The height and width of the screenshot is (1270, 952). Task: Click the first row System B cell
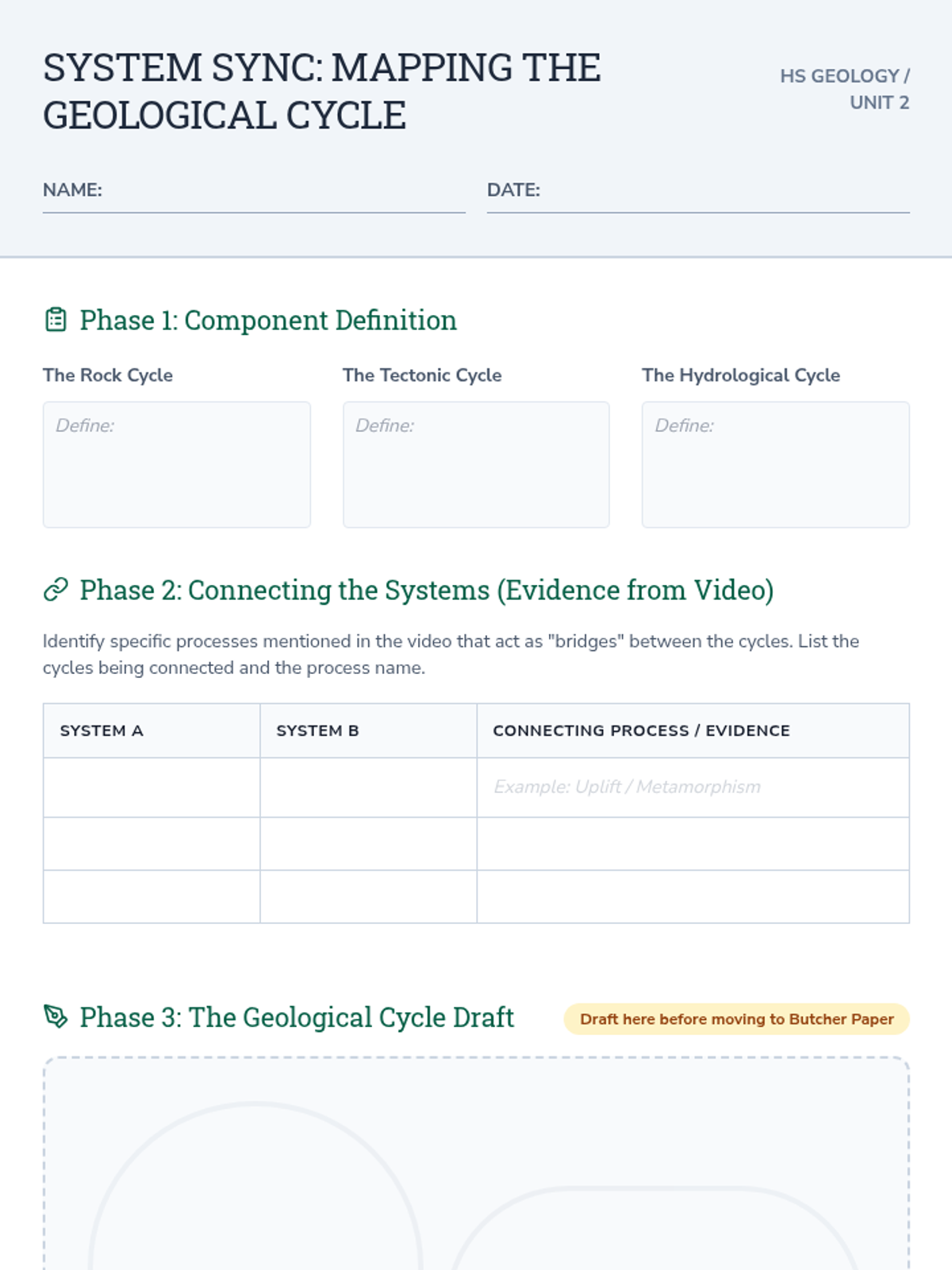[x=368, y=787]
